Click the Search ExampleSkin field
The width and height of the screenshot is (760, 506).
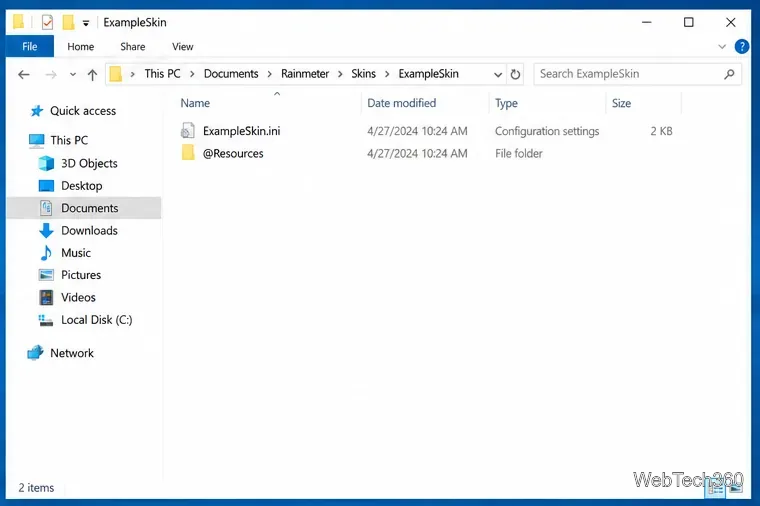[x=637, y=74]
